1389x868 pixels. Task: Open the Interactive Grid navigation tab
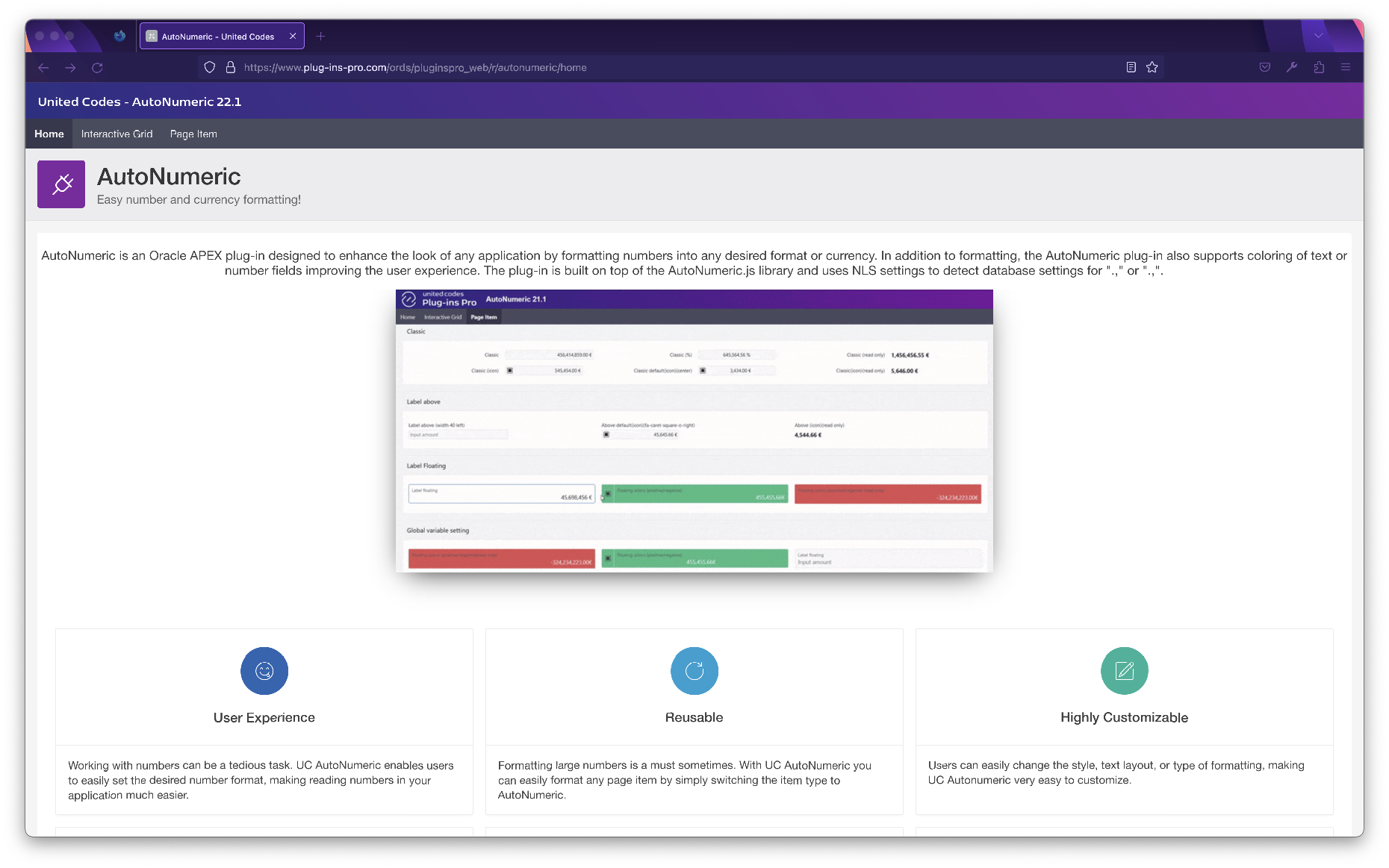[x=117, y=134]
